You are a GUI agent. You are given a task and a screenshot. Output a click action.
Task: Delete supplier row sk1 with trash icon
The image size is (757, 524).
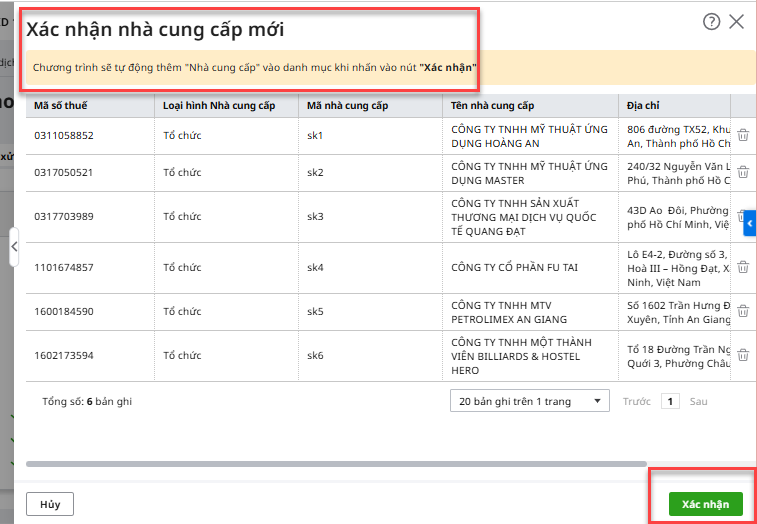pos(743,135)
